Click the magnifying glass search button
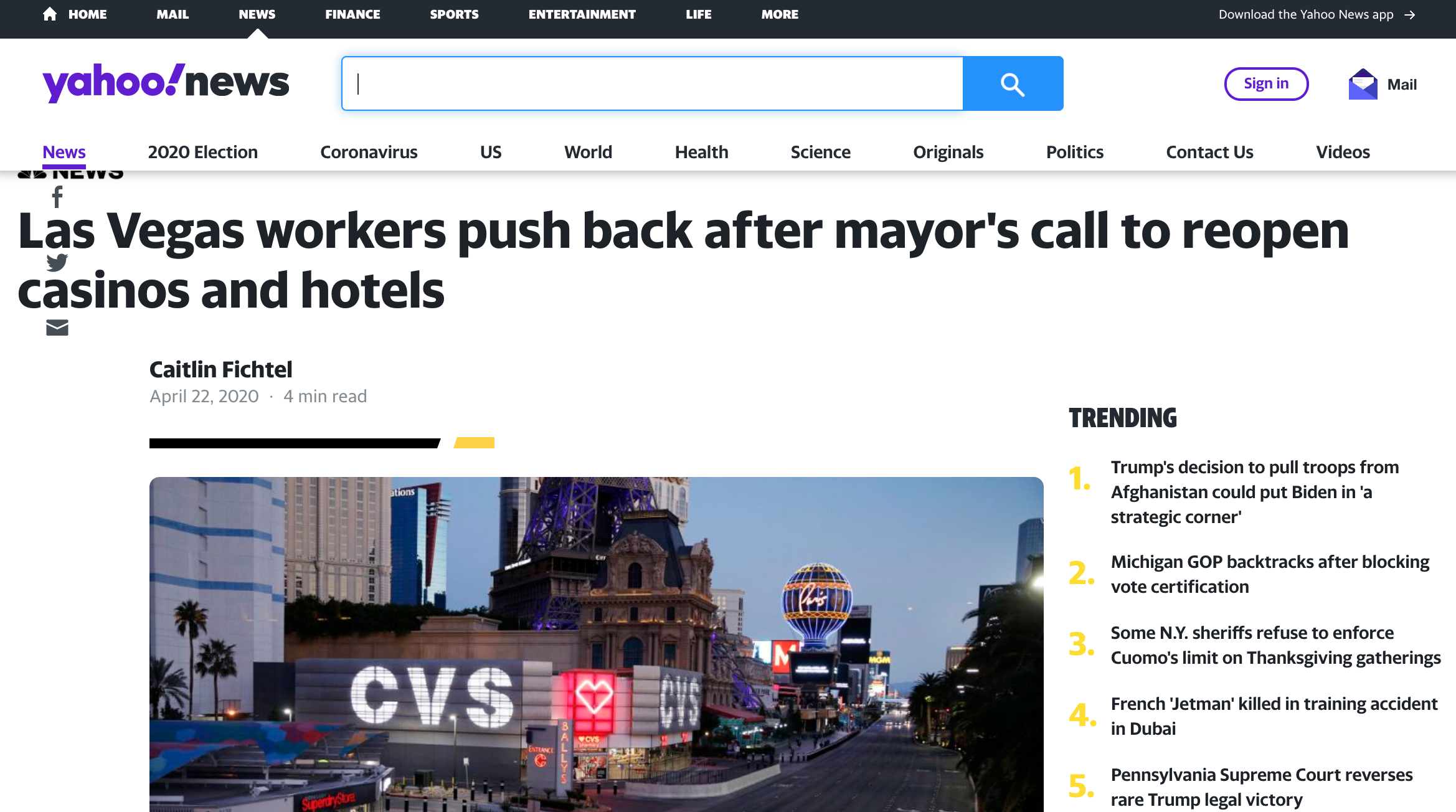 click(1013, 83)
